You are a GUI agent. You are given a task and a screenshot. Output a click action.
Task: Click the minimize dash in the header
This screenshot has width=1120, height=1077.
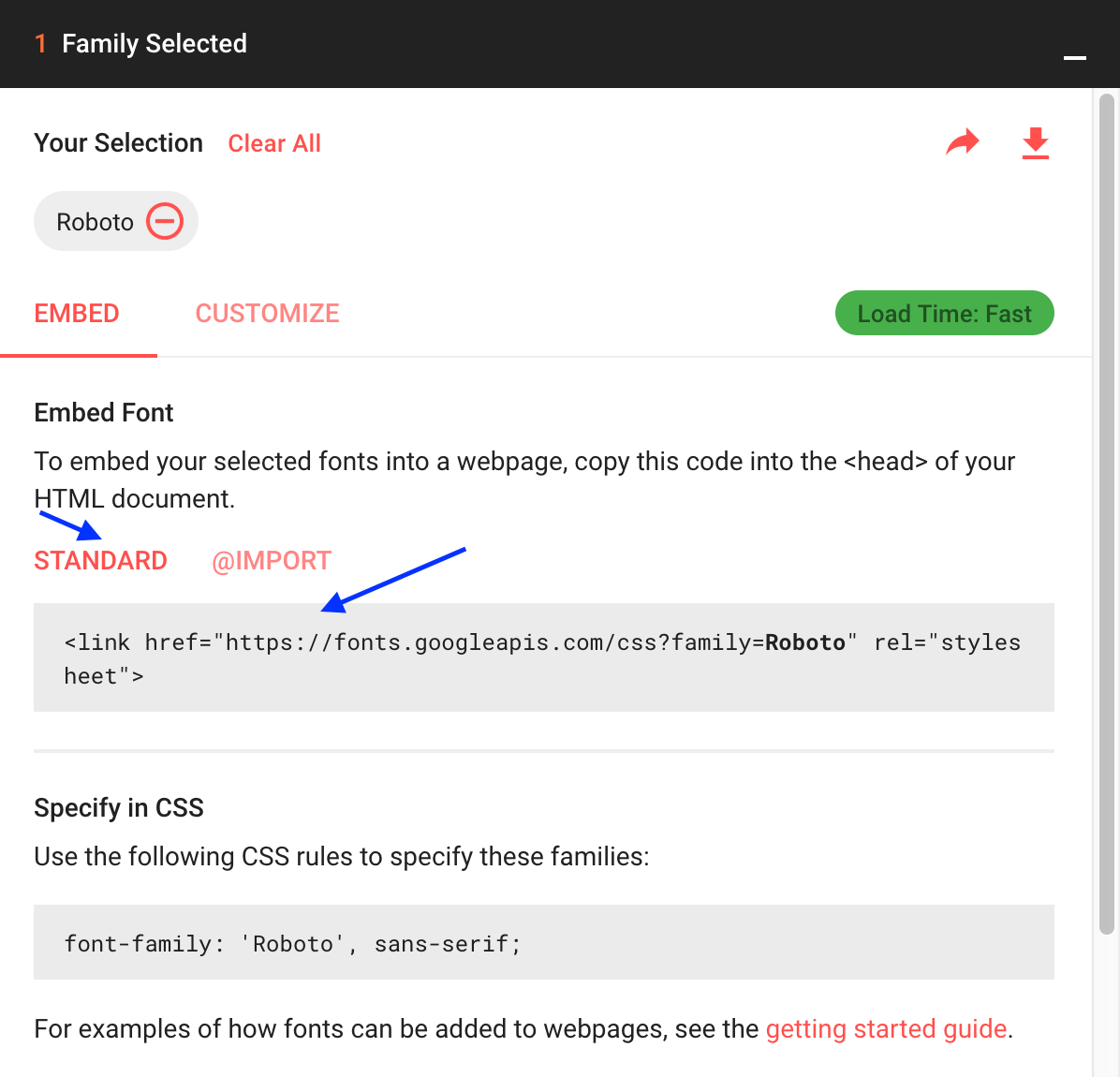1074,58
